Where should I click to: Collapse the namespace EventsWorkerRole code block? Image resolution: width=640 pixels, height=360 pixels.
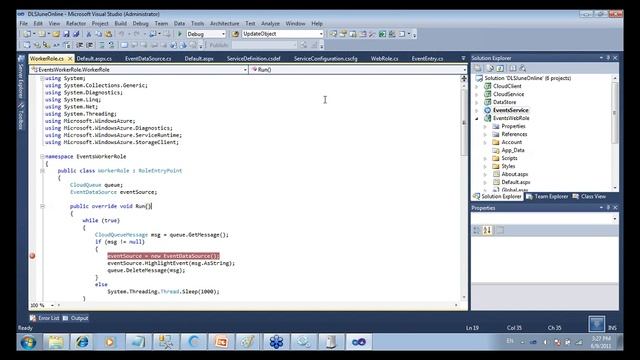point(42,156)
